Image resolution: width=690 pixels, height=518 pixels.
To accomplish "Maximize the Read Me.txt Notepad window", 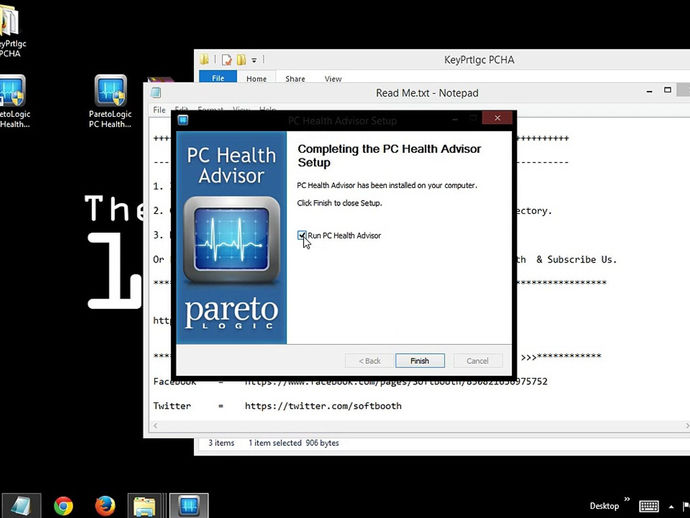I will pos(667,90).
